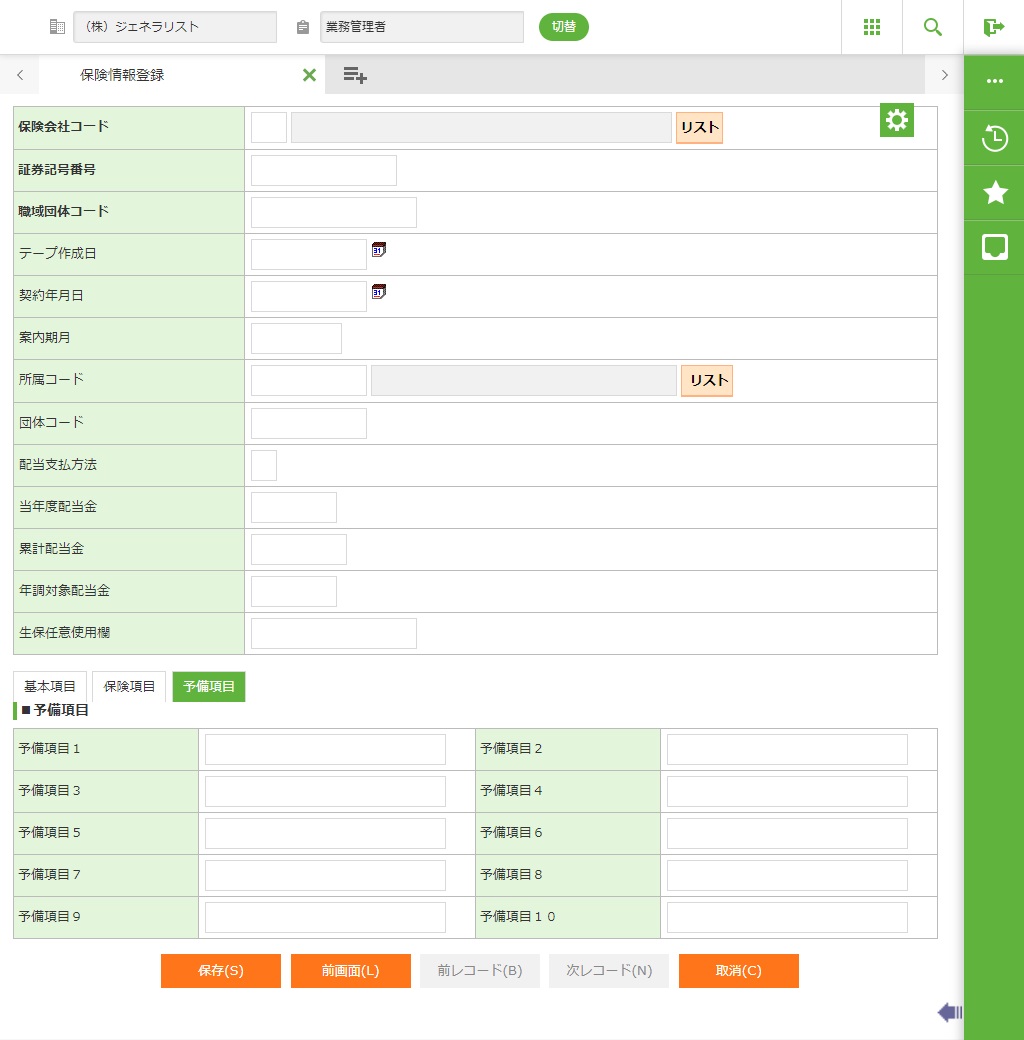
Task: Switch to the 基本項目 tab
Action: tap(50, 687)
